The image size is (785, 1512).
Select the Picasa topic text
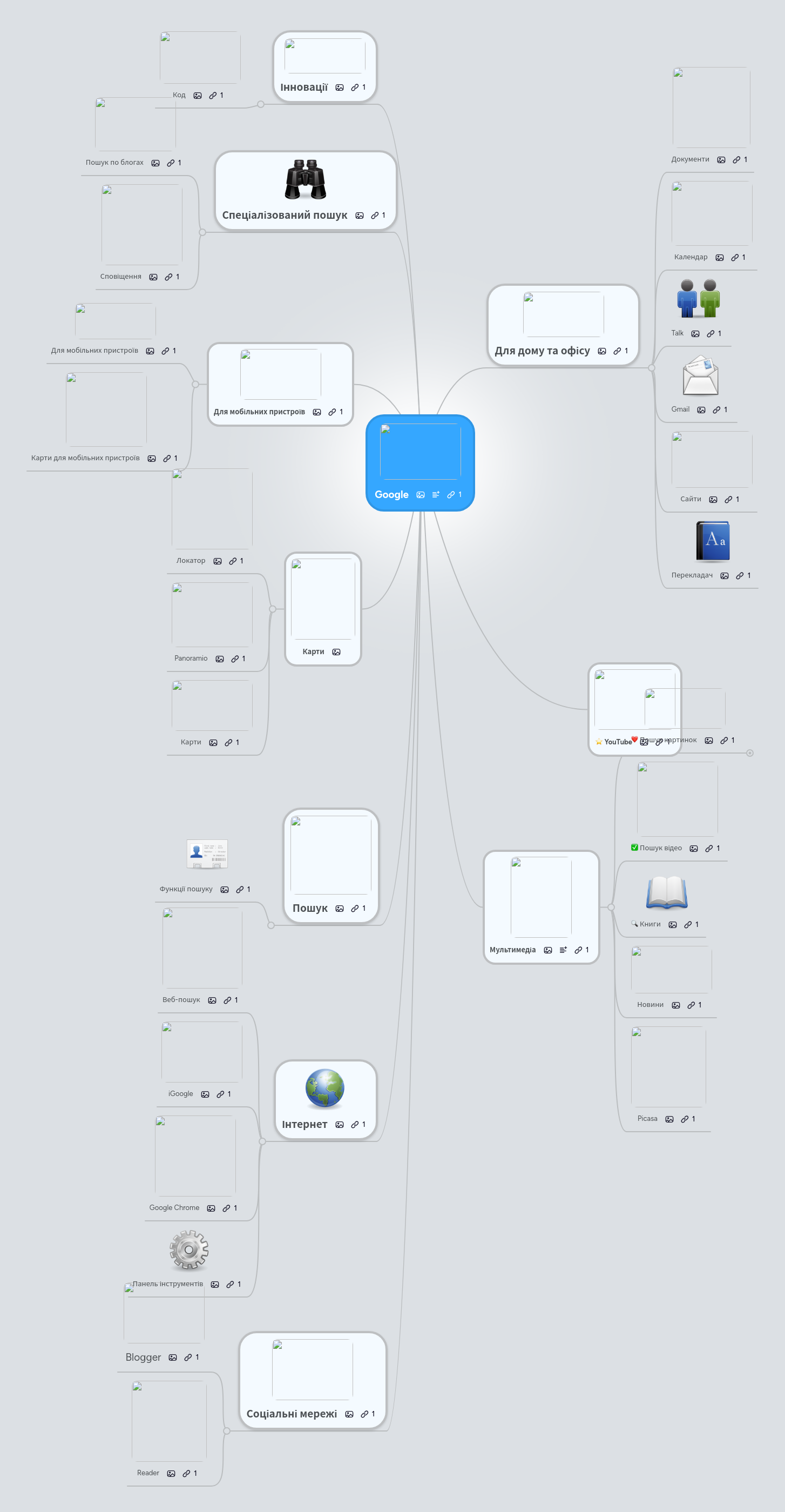tap(647, 1119)
